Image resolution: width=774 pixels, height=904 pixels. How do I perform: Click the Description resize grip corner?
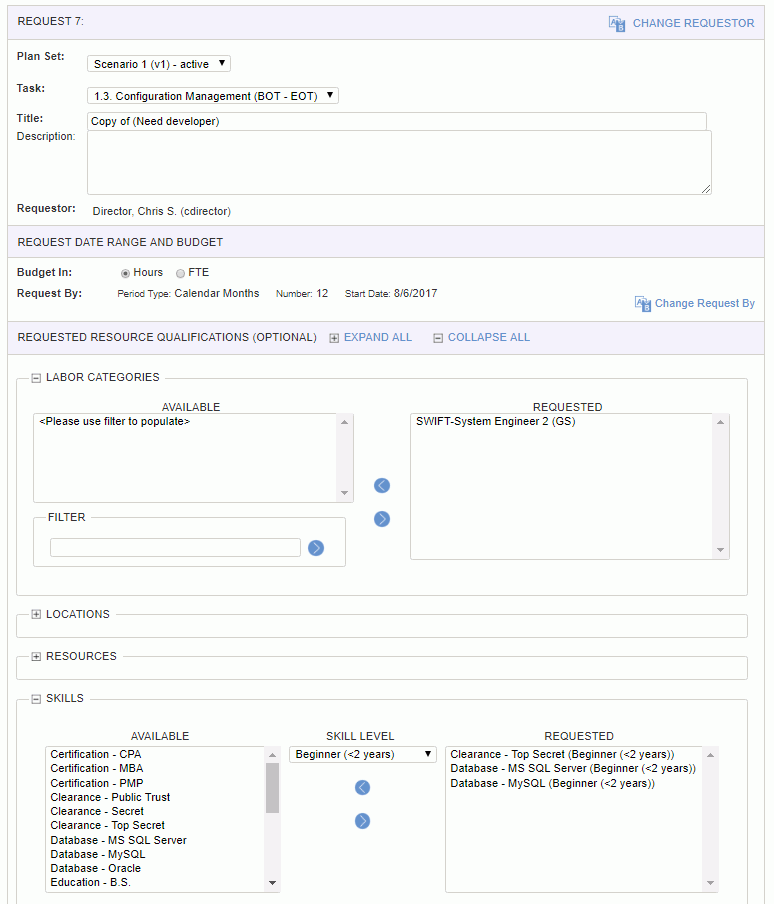(706, 189)
